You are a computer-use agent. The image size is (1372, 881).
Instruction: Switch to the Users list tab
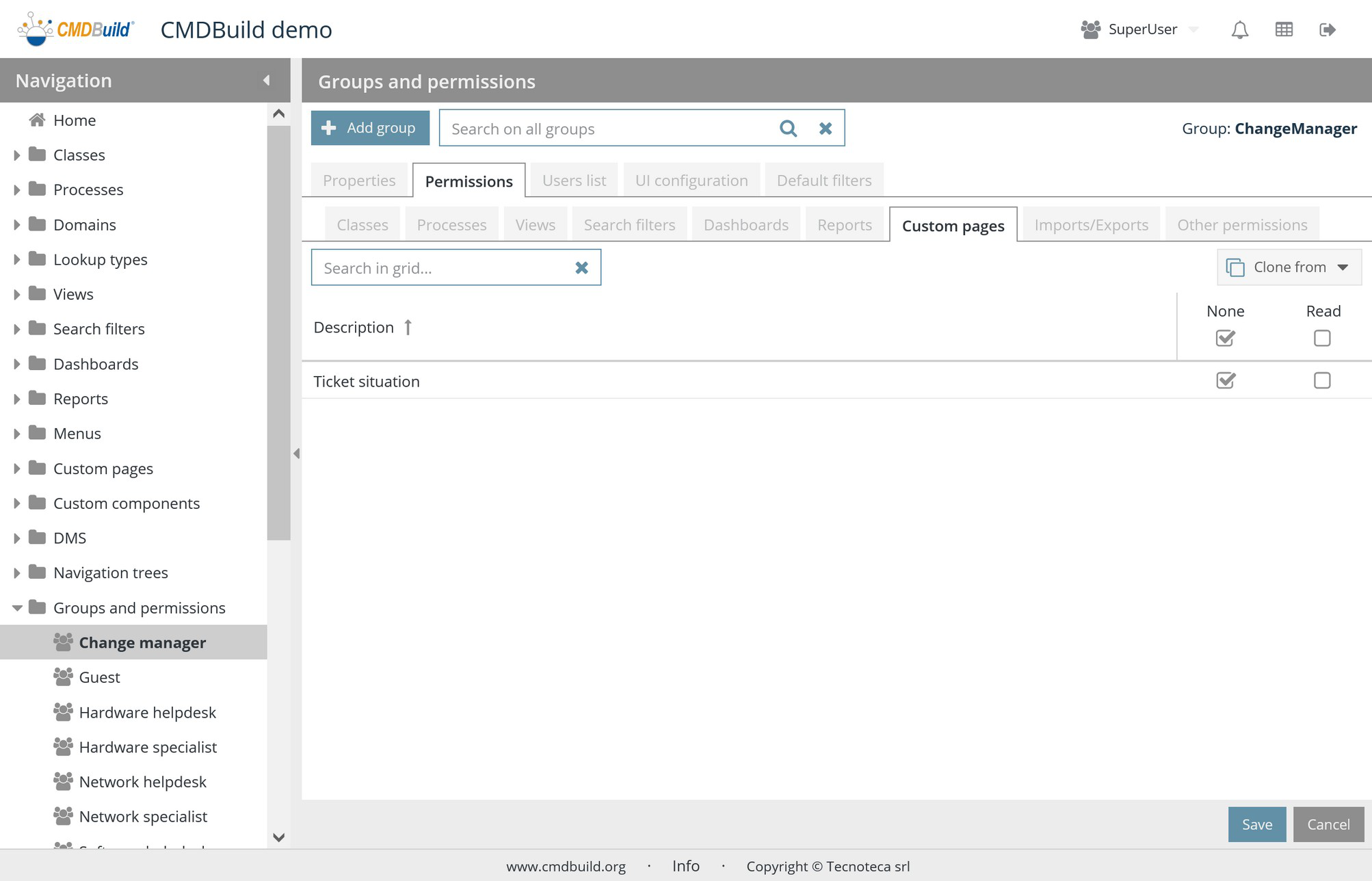[x=573, y=181]
